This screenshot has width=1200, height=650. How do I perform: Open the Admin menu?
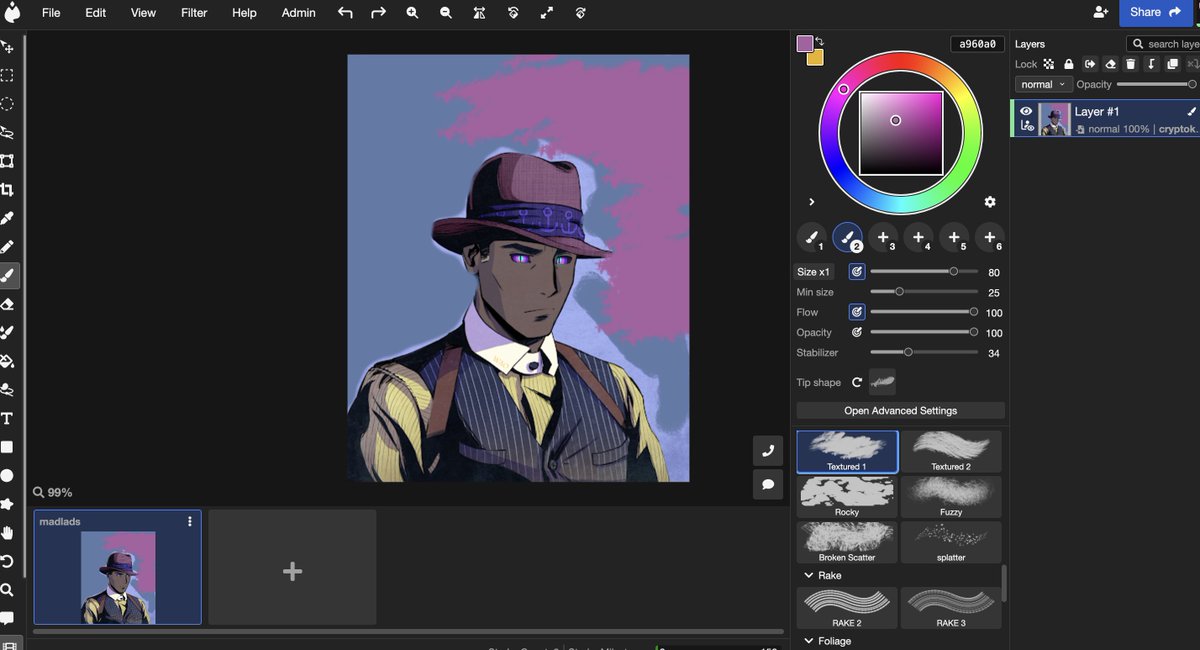[x=298, y=13]
